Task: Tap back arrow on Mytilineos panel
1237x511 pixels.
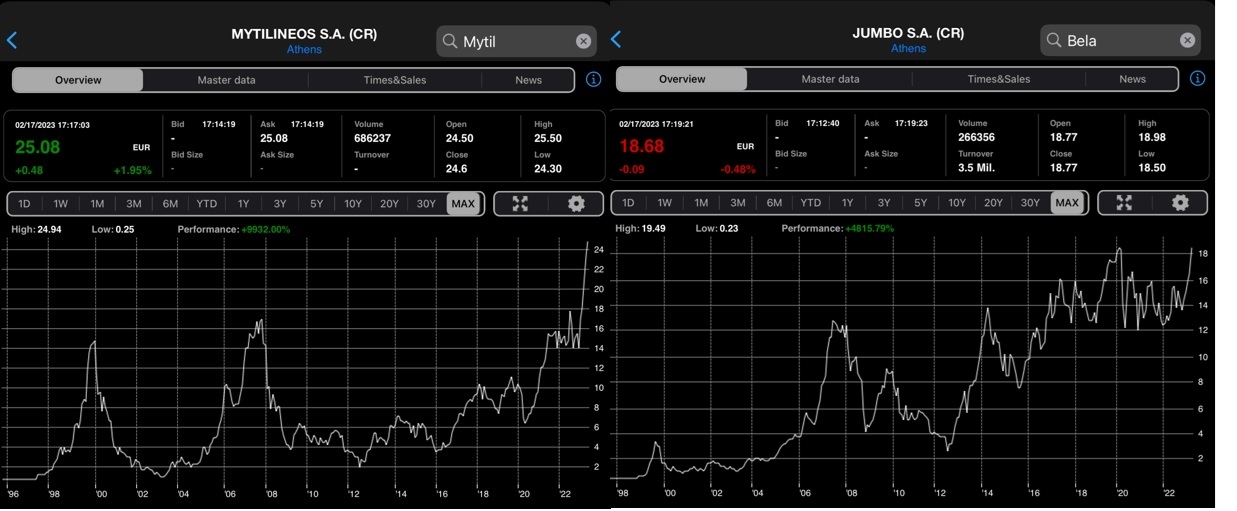Action: [12, 40]
